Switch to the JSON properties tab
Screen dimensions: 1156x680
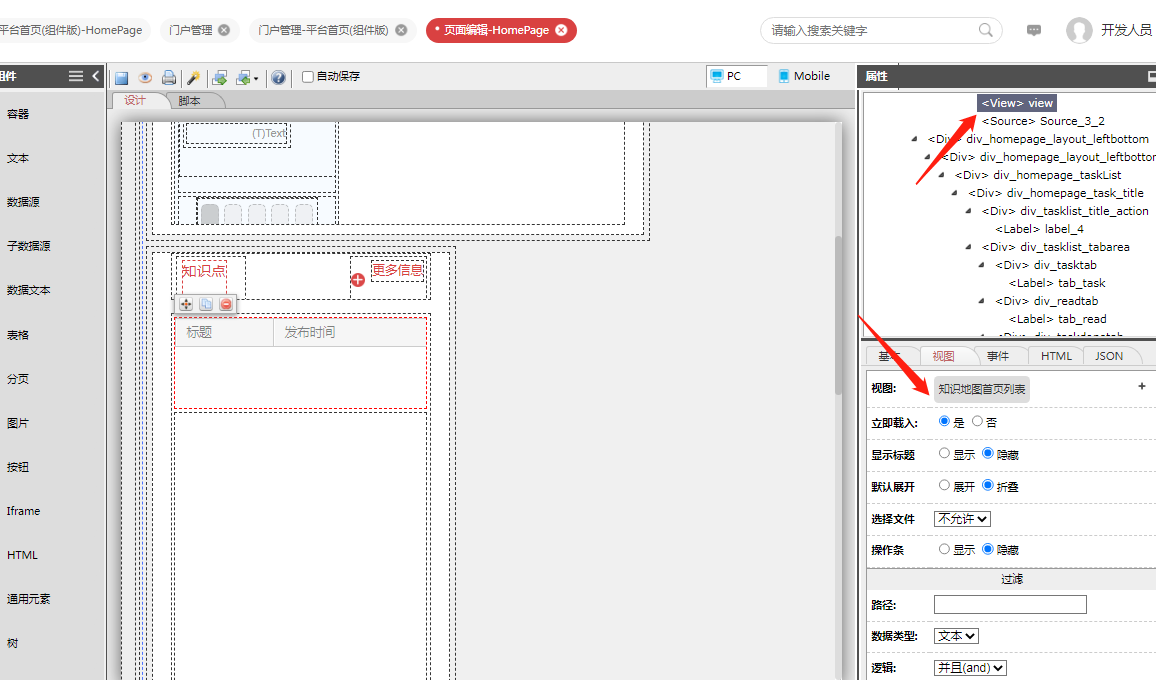point(1110,355)
